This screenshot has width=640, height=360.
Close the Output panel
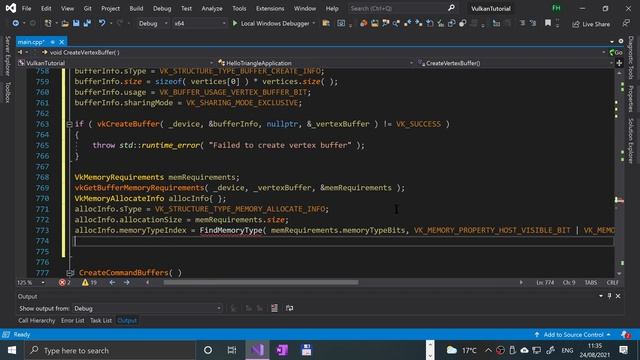click(618, 296)
